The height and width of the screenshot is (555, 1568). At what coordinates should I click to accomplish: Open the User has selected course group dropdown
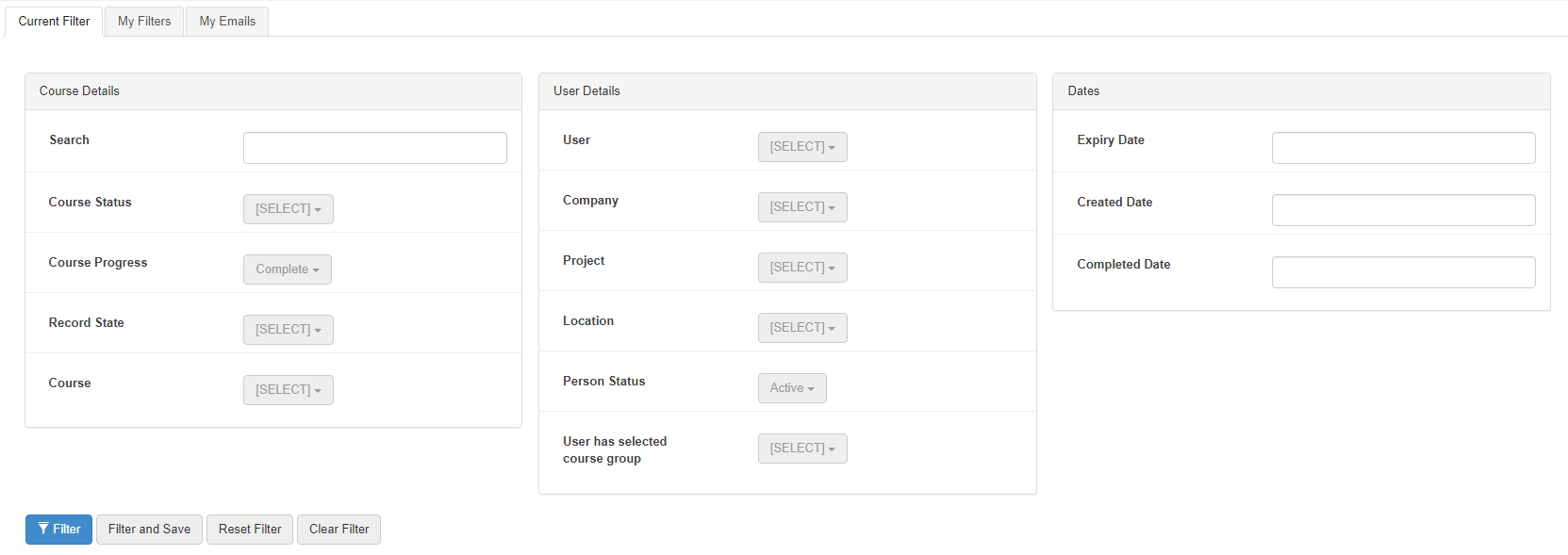coord(801,449)
